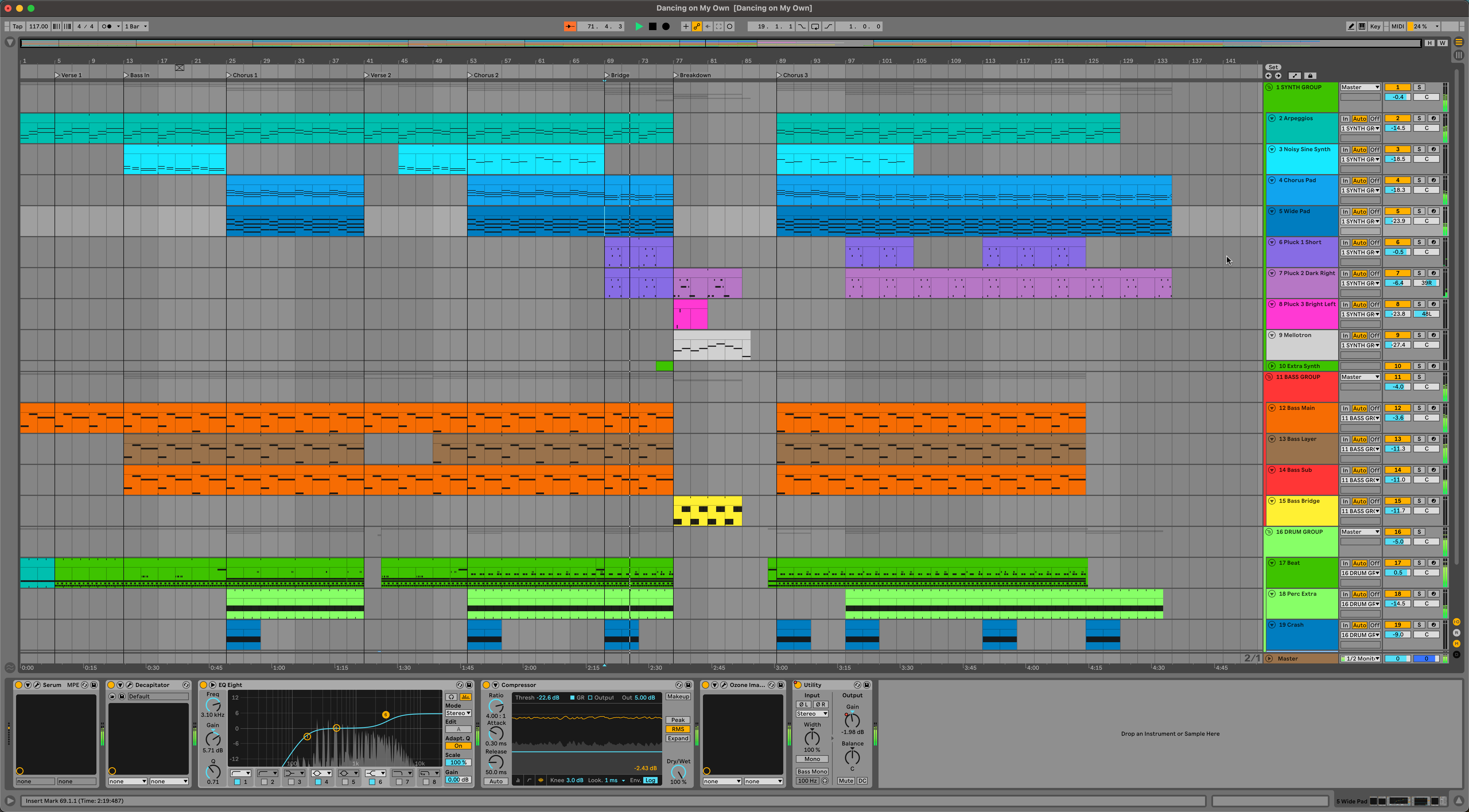Screen dimensions: 1469x812
Task: Click the Utility Bass Mono audition headphone
Action: [825, 781]
